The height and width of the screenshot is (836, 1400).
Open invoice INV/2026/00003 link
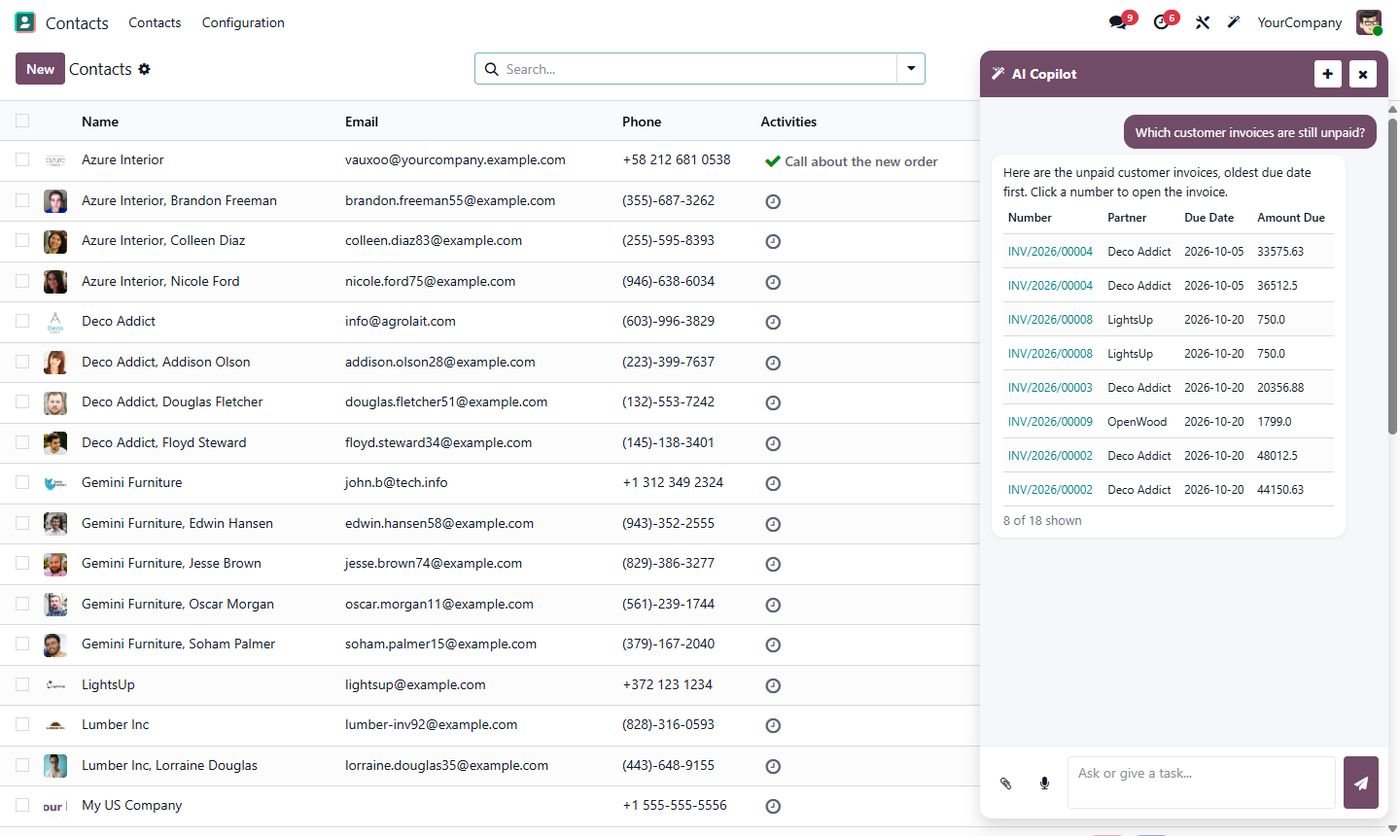1050,388
